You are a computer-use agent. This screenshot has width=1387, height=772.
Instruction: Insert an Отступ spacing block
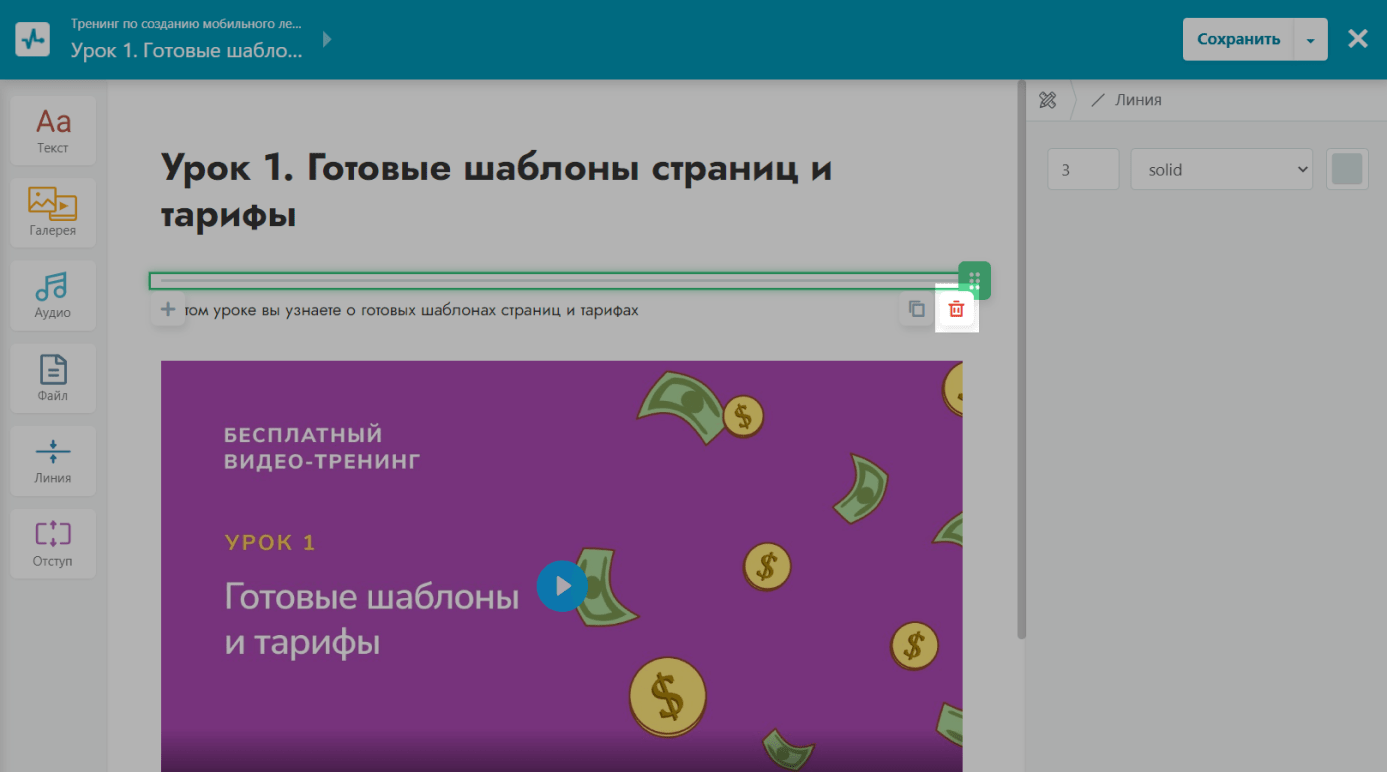[53, 543]
